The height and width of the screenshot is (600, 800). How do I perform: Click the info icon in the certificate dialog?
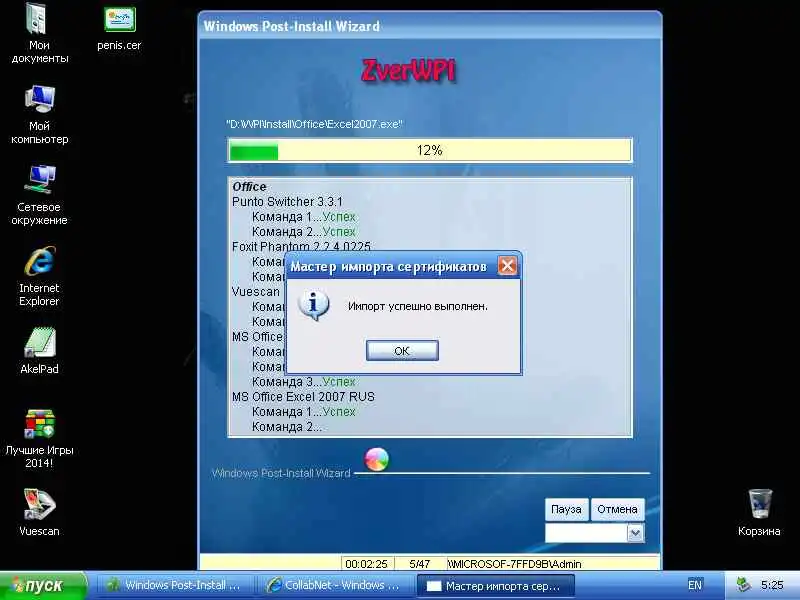(313, 305)
